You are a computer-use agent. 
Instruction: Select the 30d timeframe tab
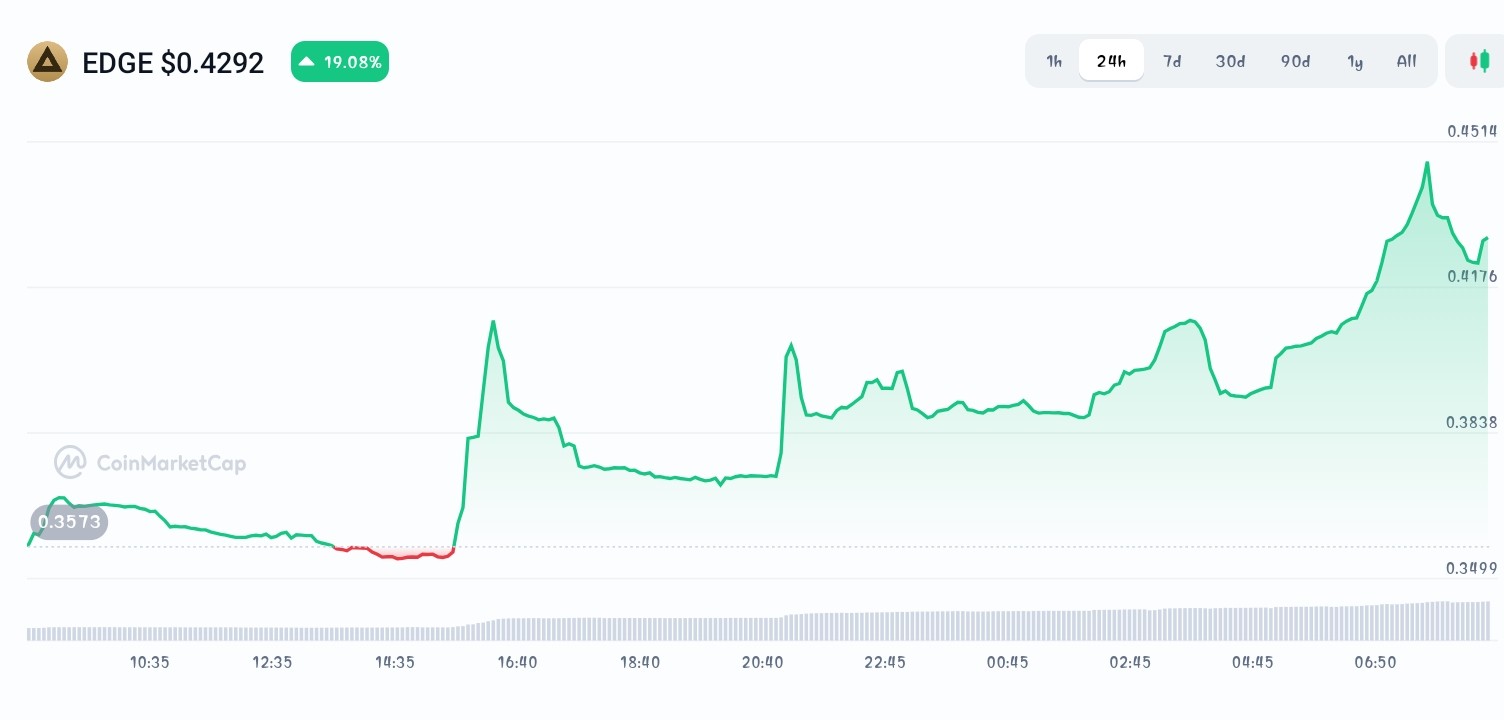coord(1230,61)
